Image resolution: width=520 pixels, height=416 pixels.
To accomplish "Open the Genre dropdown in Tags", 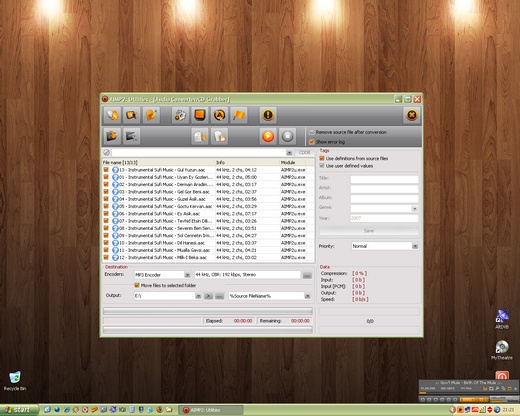I will click(415, 209).
